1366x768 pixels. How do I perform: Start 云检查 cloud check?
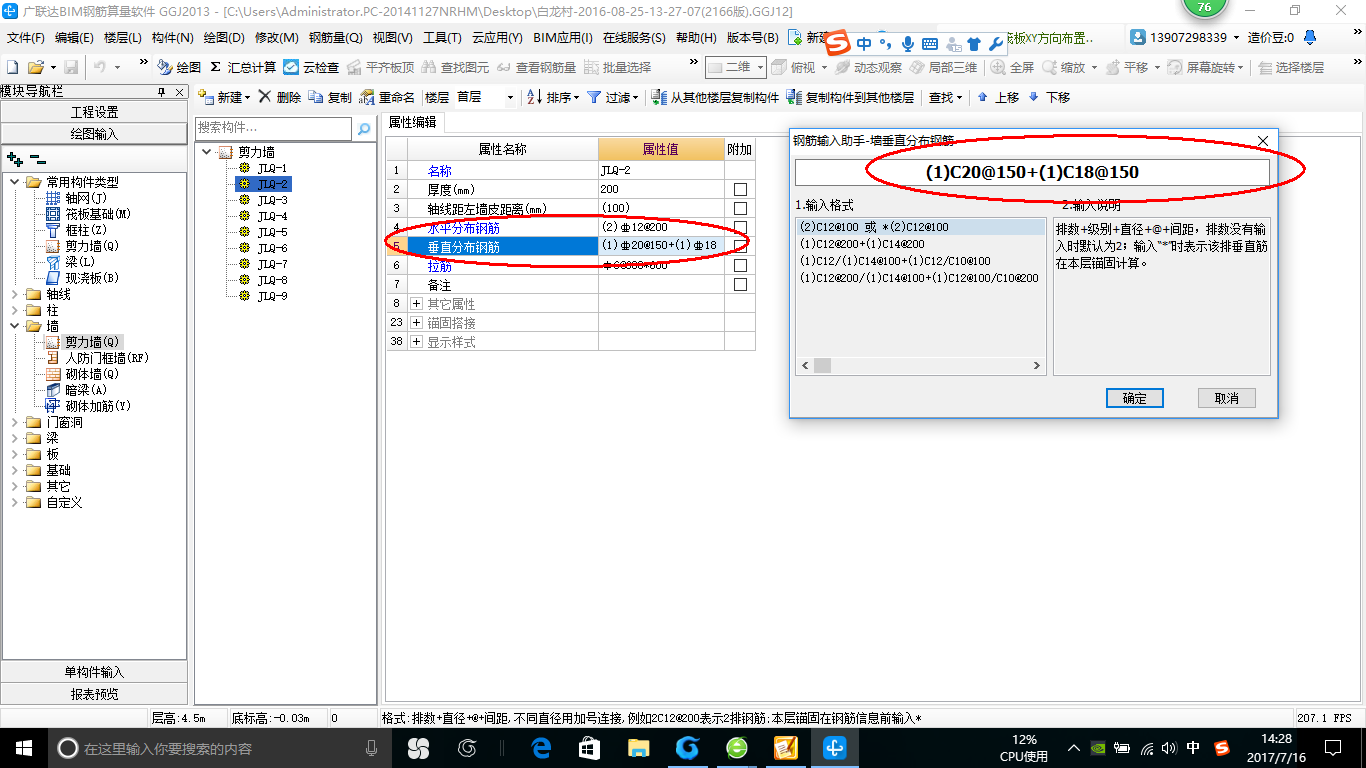pos(311,67)
